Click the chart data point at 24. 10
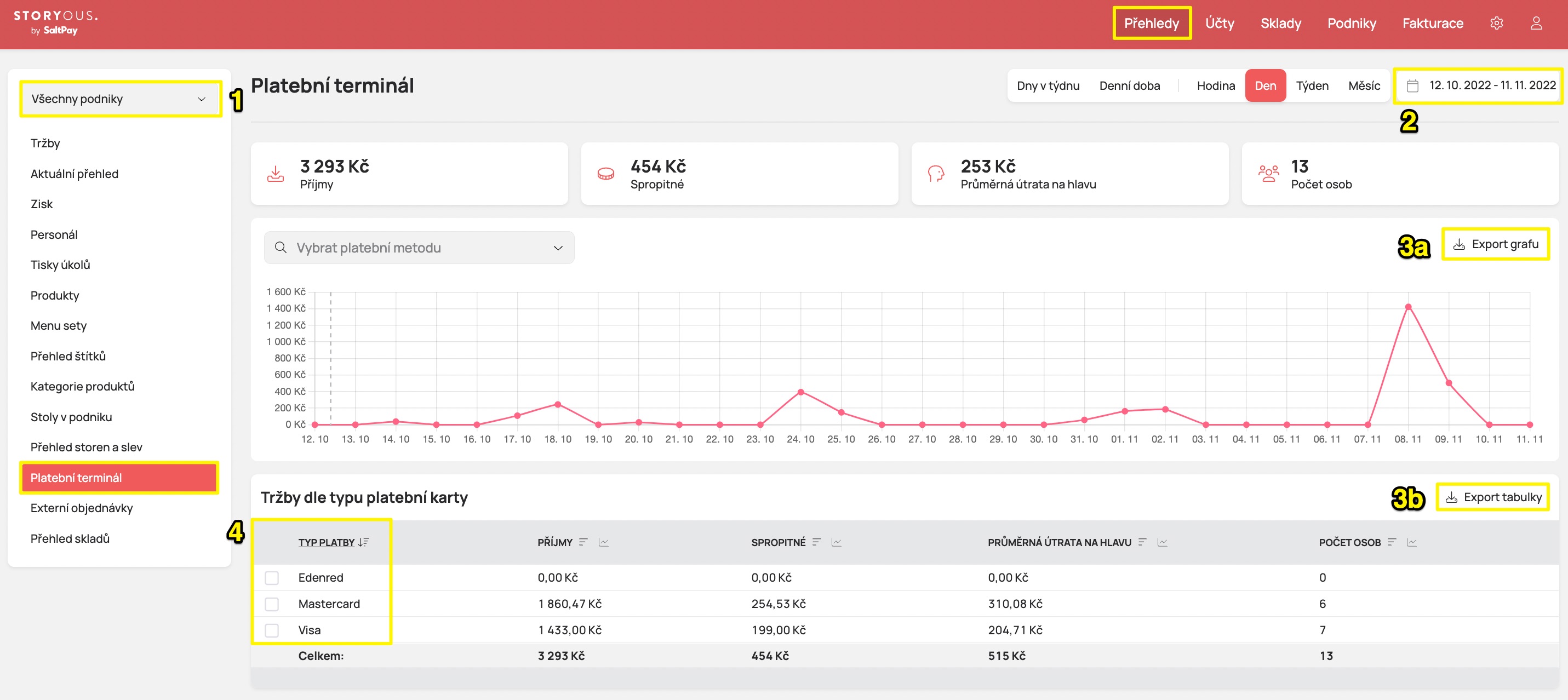Viewport: 1568px width, 700px height. (800, 392)
